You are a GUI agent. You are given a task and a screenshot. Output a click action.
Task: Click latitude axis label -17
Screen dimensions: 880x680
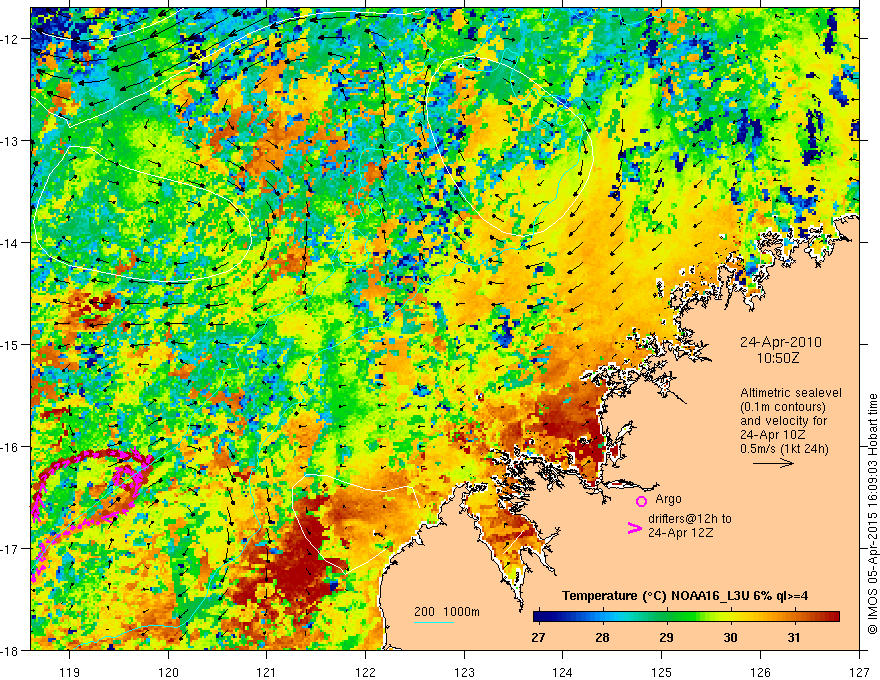[x=10, y=549]
